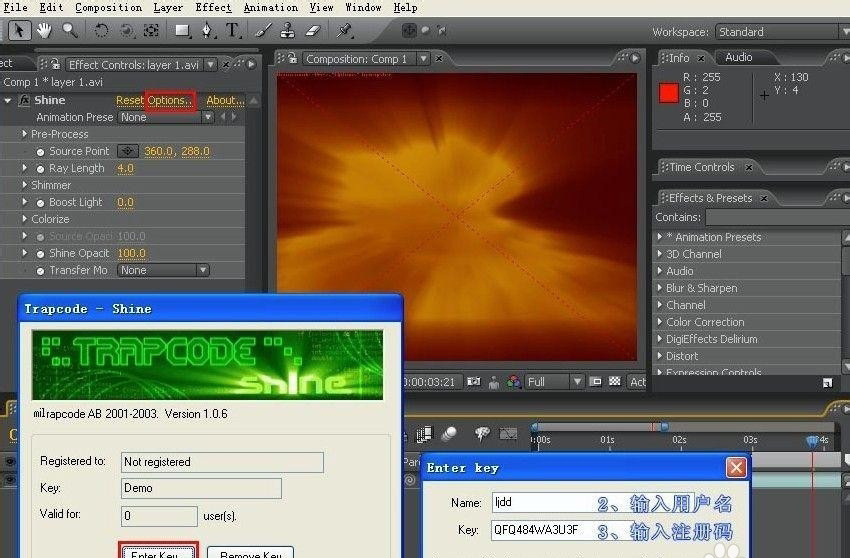The height and width of the screenshot is (558, 850).
Task: Click the Enter Key button
Action: (158, 551)
